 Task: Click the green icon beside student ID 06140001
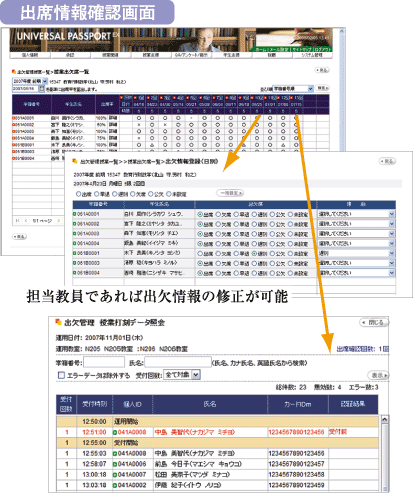tap(75, 214)
